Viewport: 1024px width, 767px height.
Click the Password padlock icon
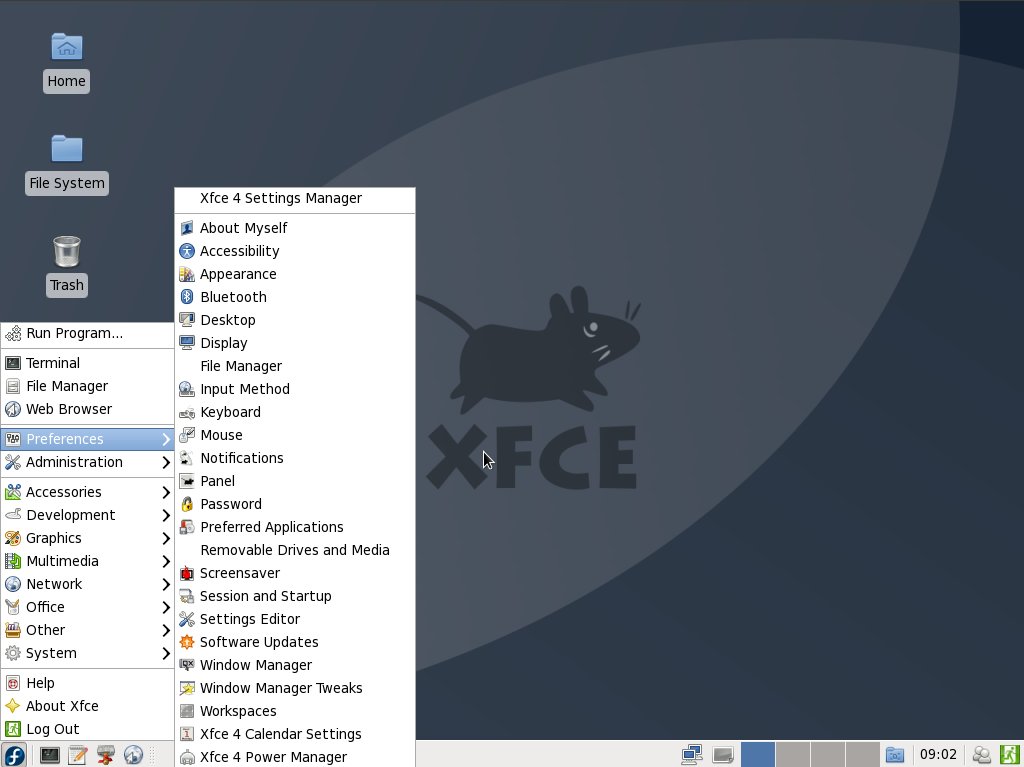(187, 504)
